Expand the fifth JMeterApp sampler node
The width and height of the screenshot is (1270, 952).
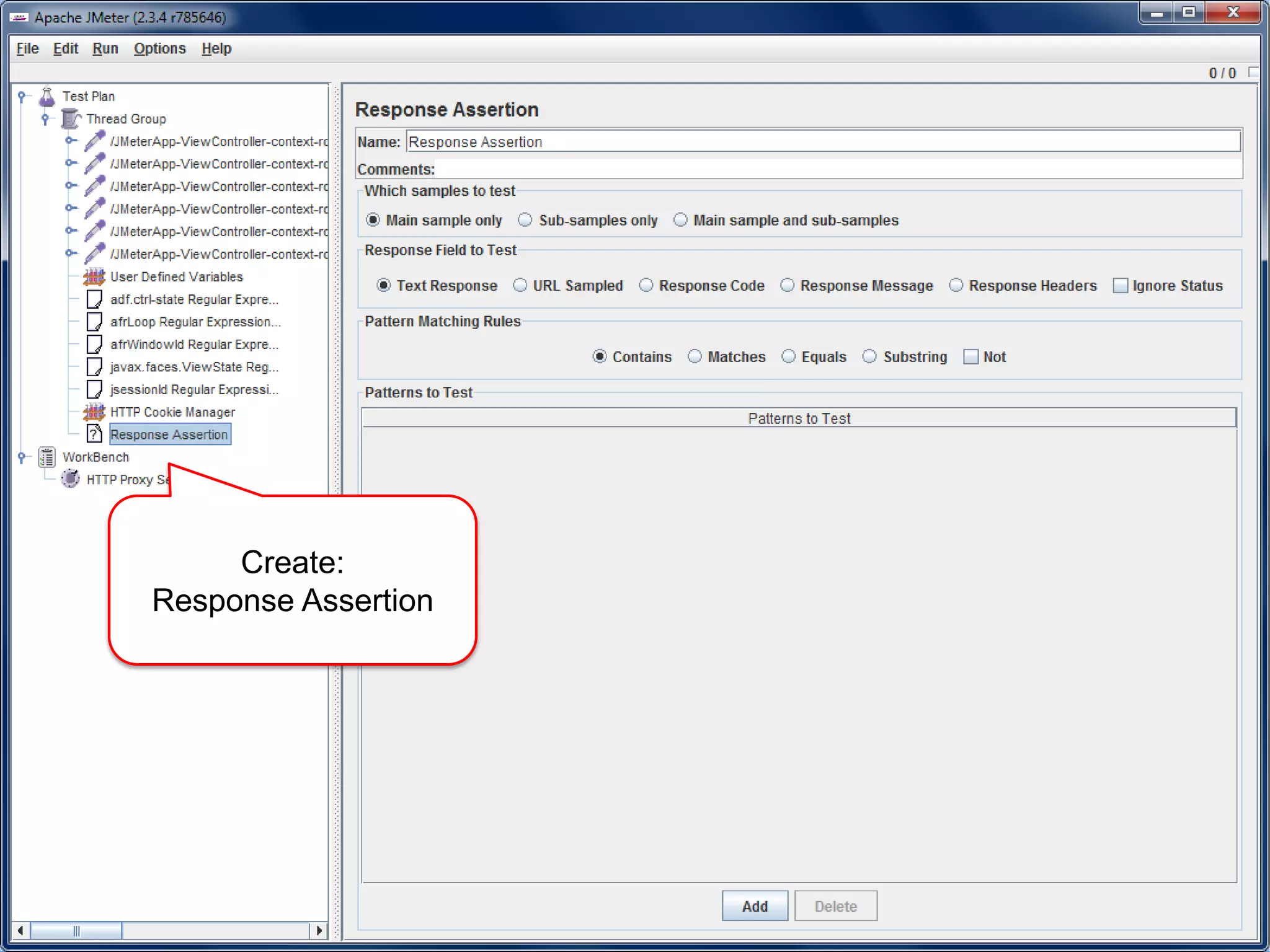(x=70, y=231)
